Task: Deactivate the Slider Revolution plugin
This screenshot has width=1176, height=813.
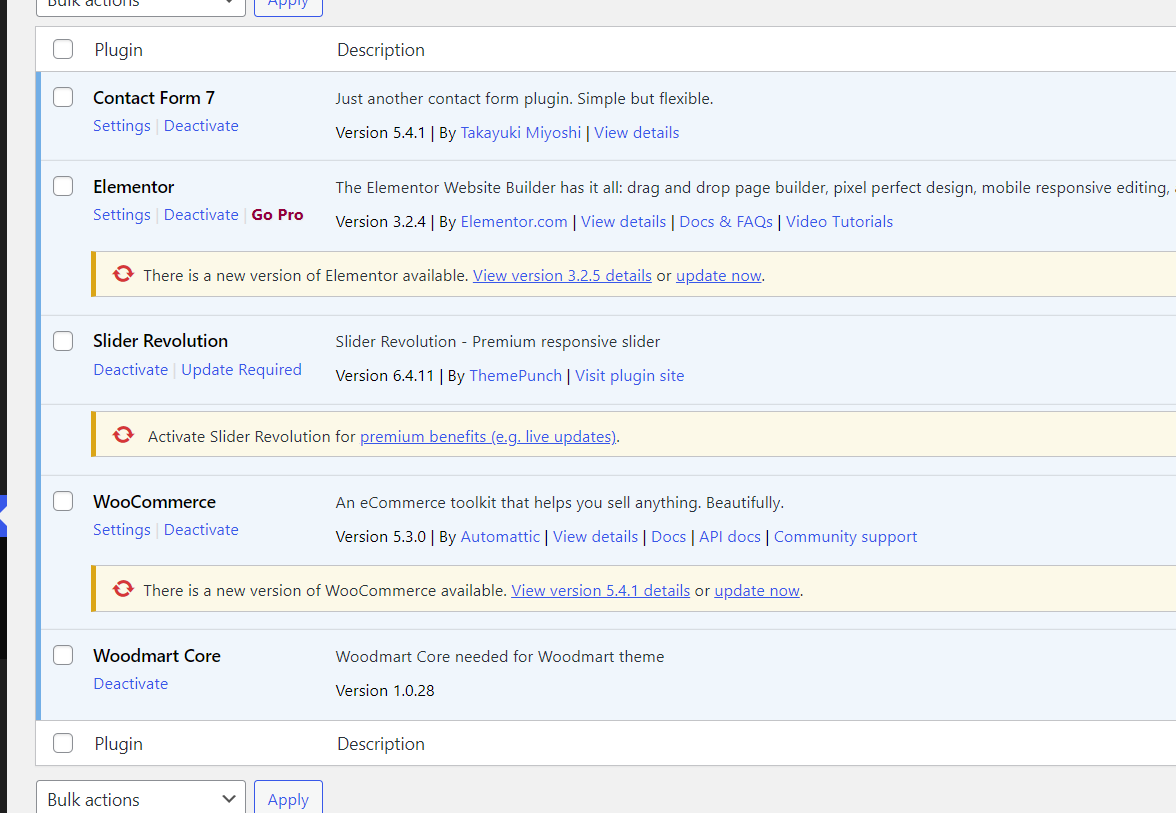Action: coord(130,370)
